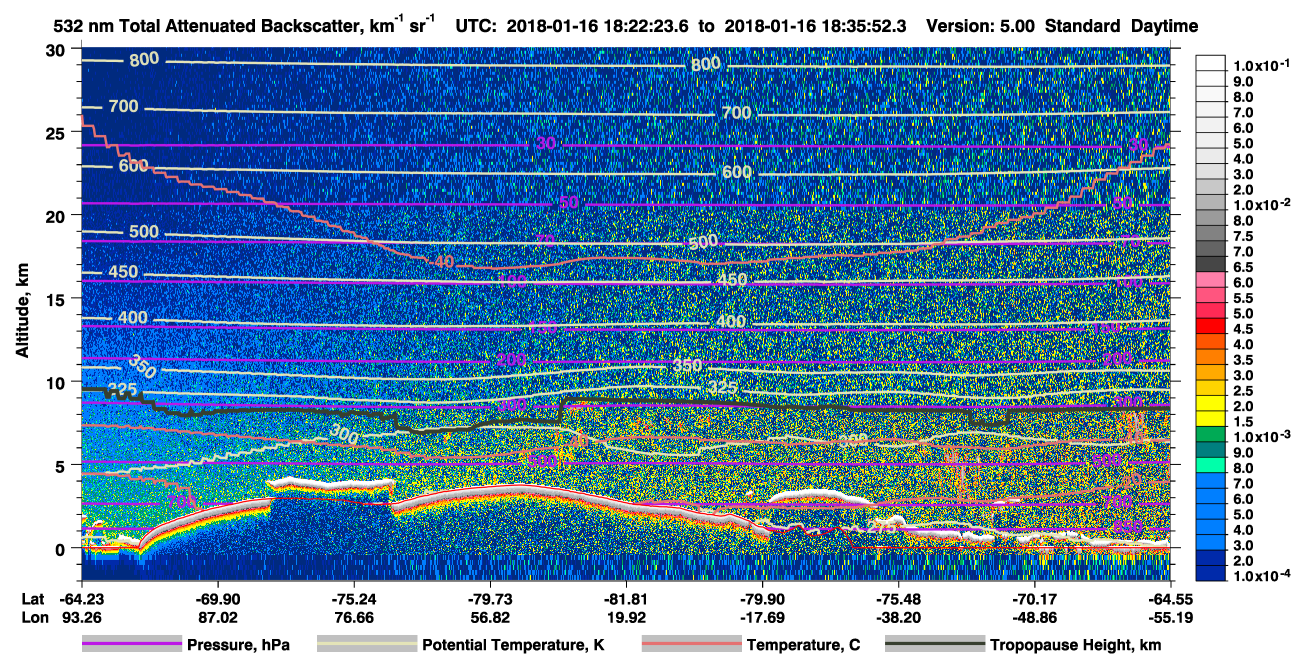Click longitude value '56.82'
This screenshot has height=667, width=1300.
pos(489,618)
